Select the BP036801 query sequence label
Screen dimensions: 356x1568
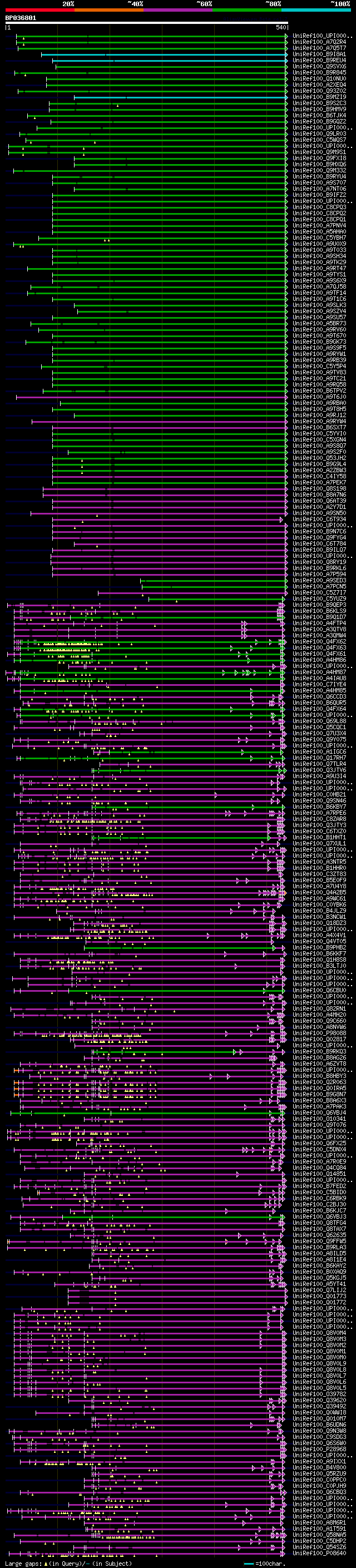tap(21, 18)
